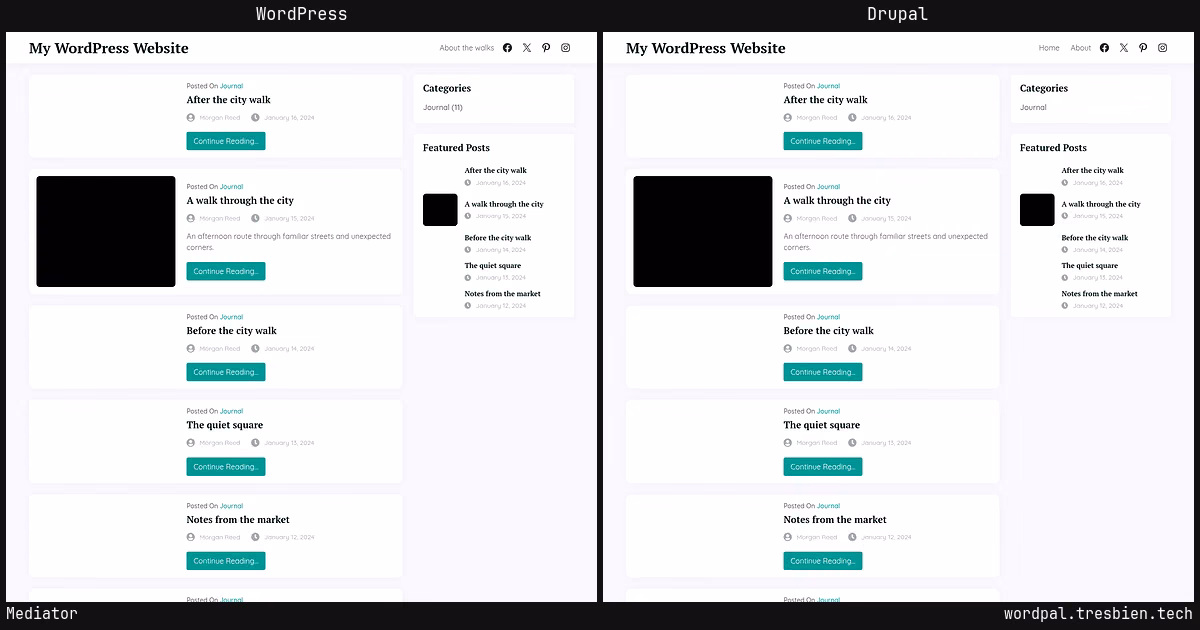Click 'Journal' link above 'Notes from the market' in Drupal pane
This screenshot has width=1200, height=630.
(829, 506)
